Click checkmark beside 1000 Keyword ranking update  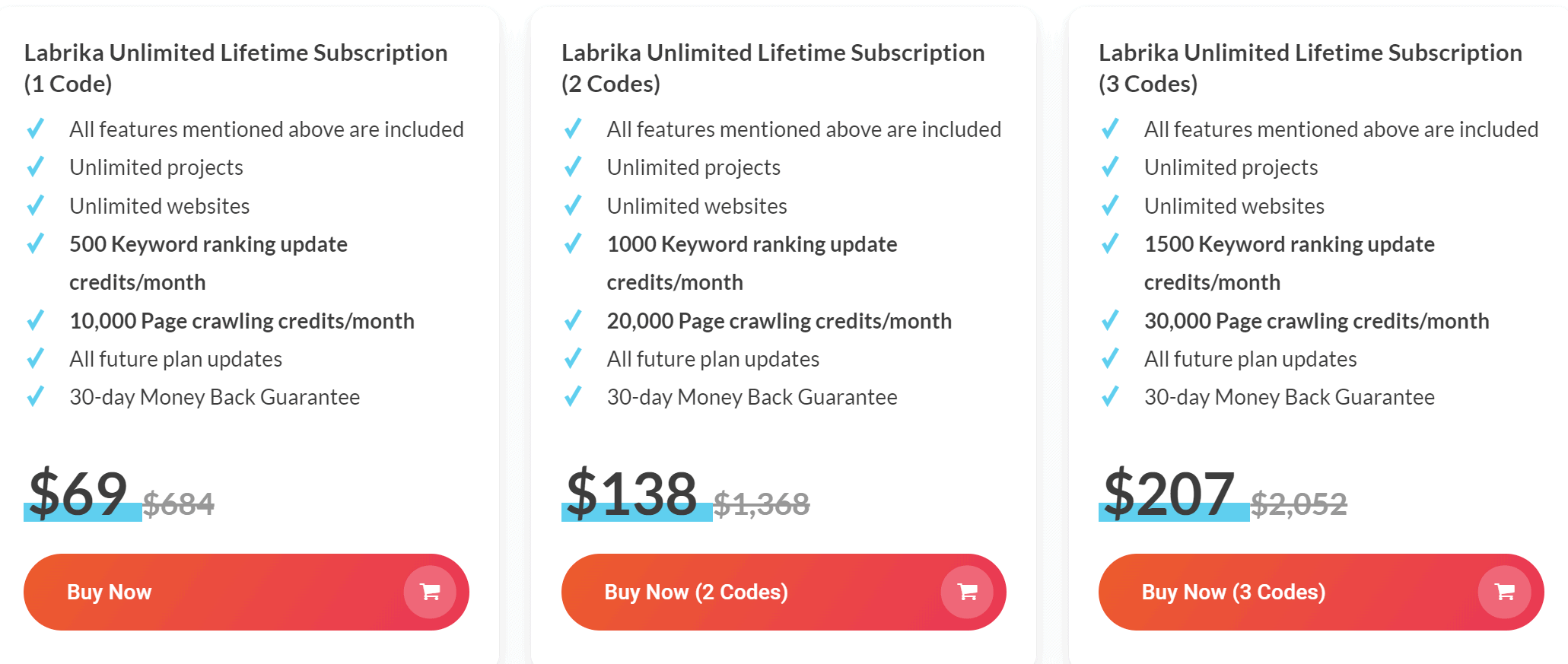point(573,243)
